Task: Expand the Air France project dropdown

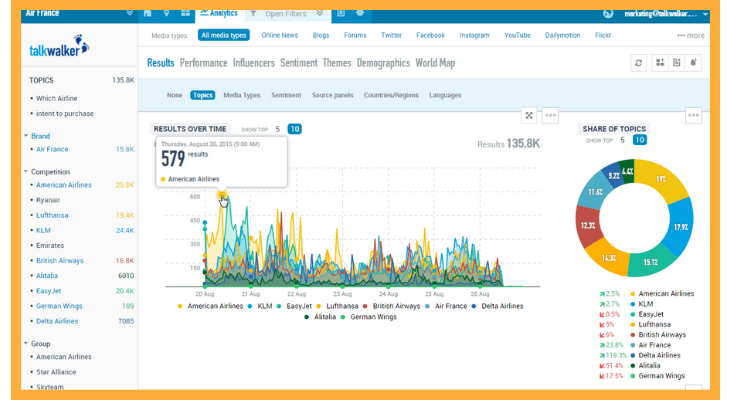Action: tap(130, 14)
